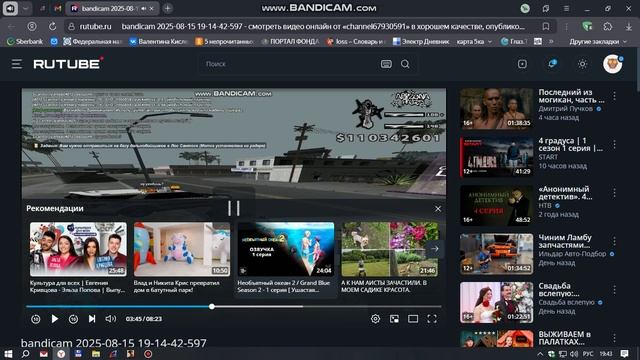Open the taskbar File Explorer folder
This screenshot has width=640, height=360.
point(96,353)
